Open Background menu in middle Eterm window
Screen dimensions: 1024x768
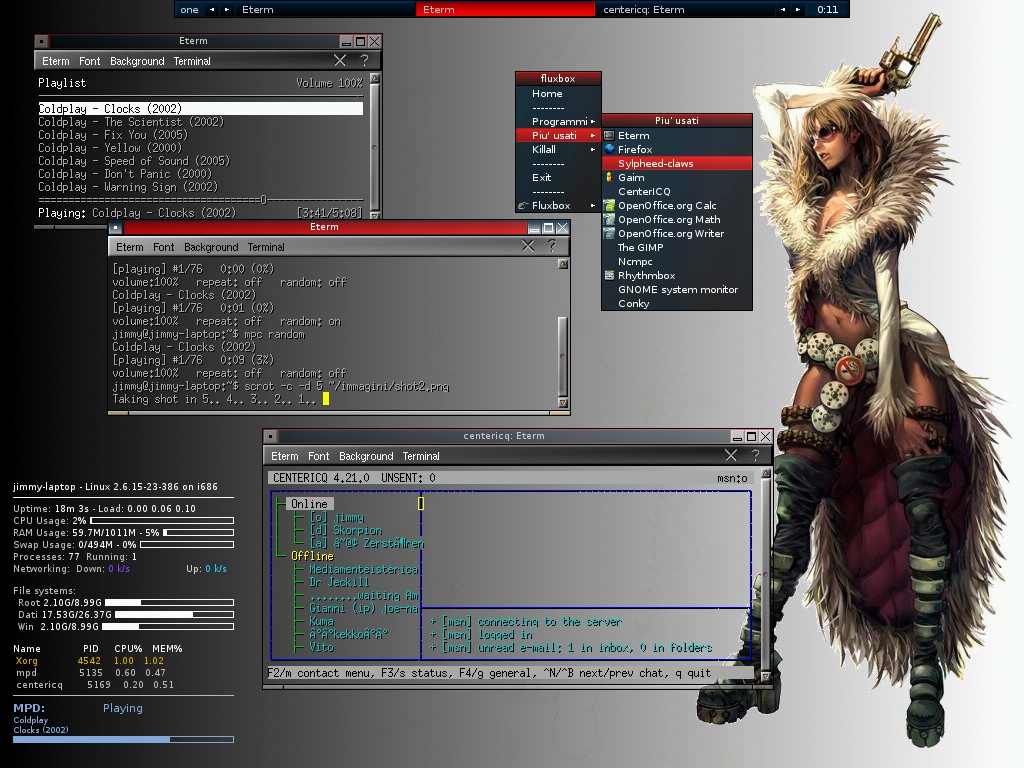coord(211,248)
